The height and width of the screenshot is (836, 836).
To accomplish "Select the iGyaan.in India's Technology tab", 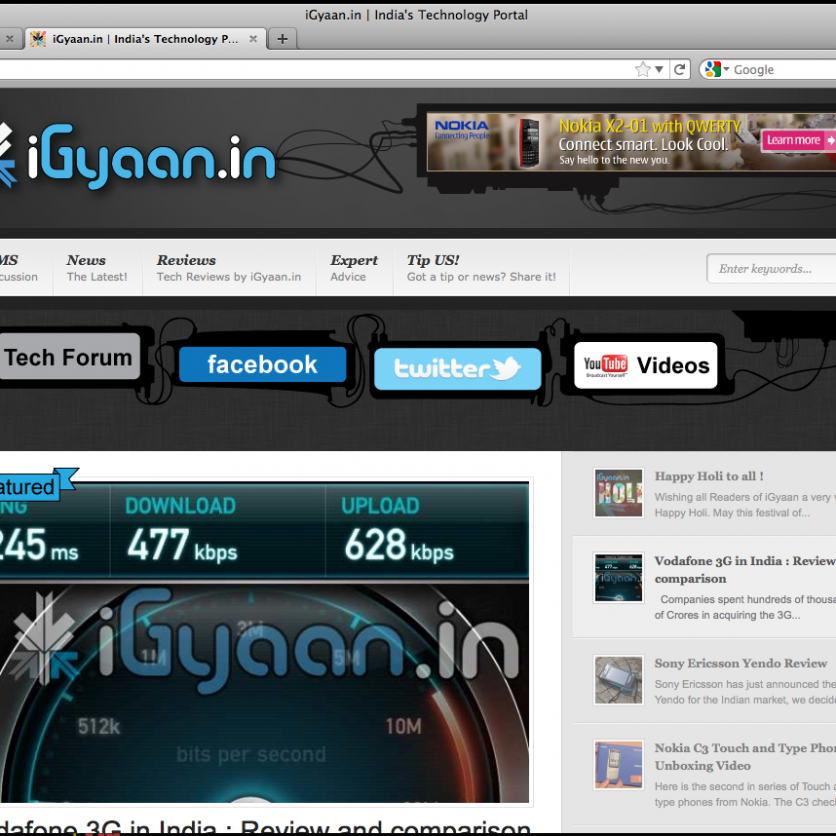I will (140, 39).
